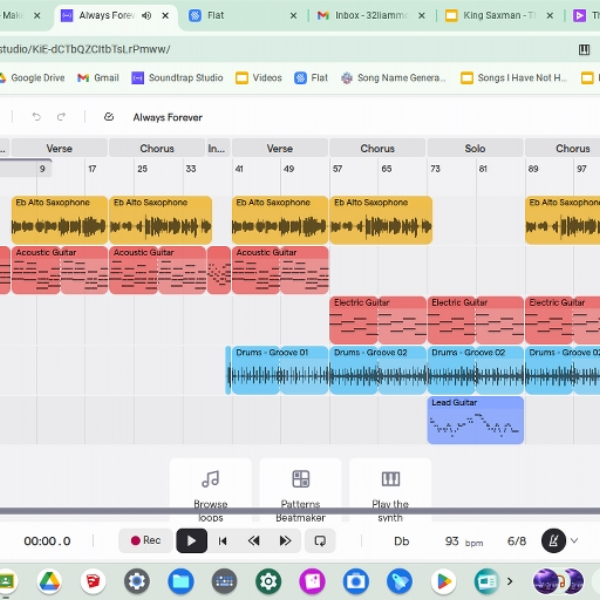Select the Drums - Groove 01 region

[280, 370]
